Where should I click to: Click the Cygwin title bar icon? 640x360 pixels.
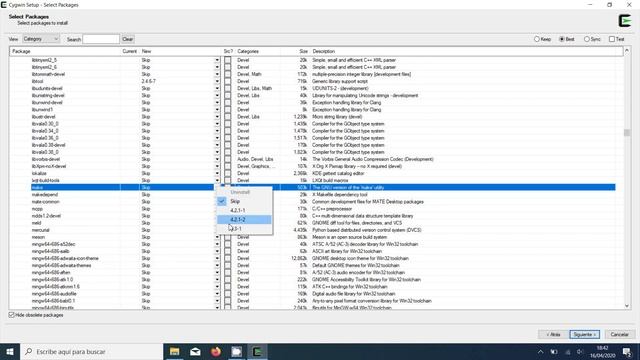[x=4, y=5]
